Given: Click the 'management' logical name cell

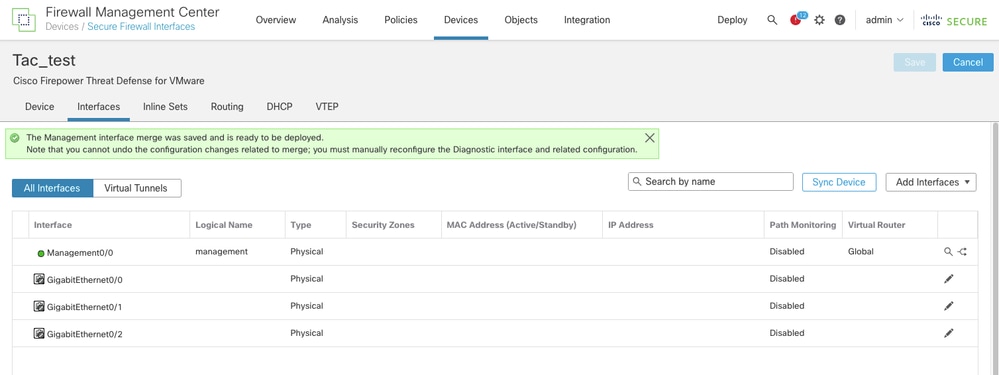Looking at the screenshot, I should [221, 251].
